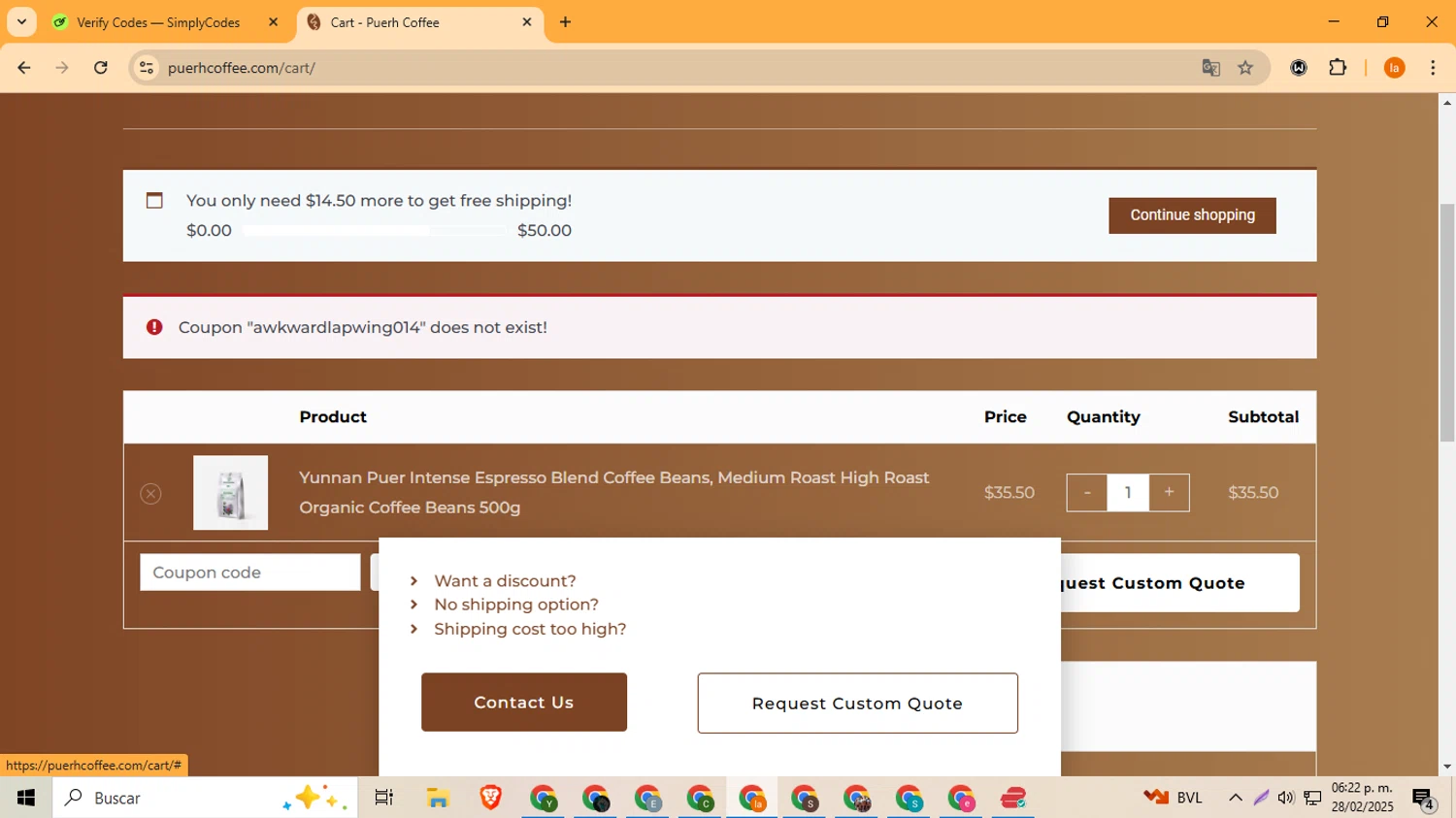Screen dimensions: 1456x818
Task: Bookmark this page with the star icon
Action: 1245,68
